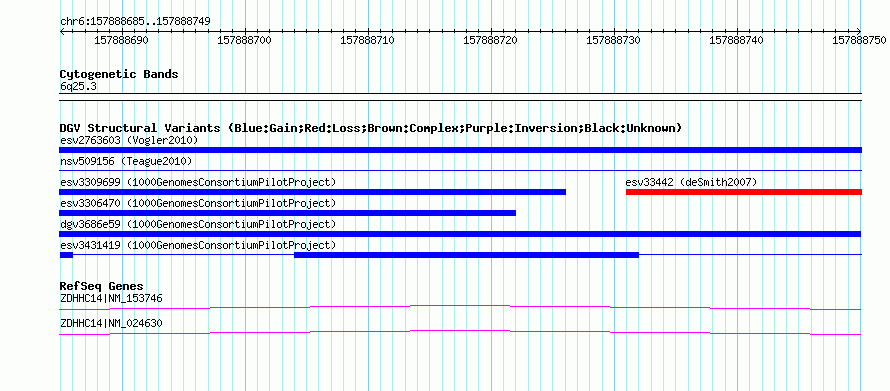Click ruler position 157888740
The width and height of the screenshot is (890, 391).
(x=737, y=40)
